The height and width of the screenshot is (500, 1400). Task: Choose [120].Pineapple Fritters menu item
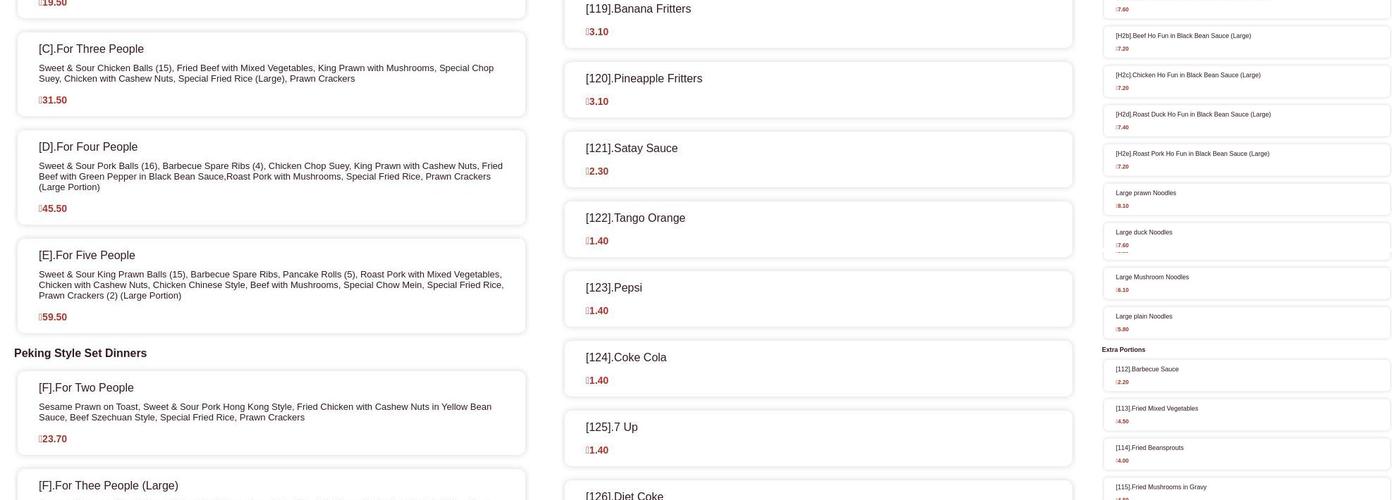(818, 89)
